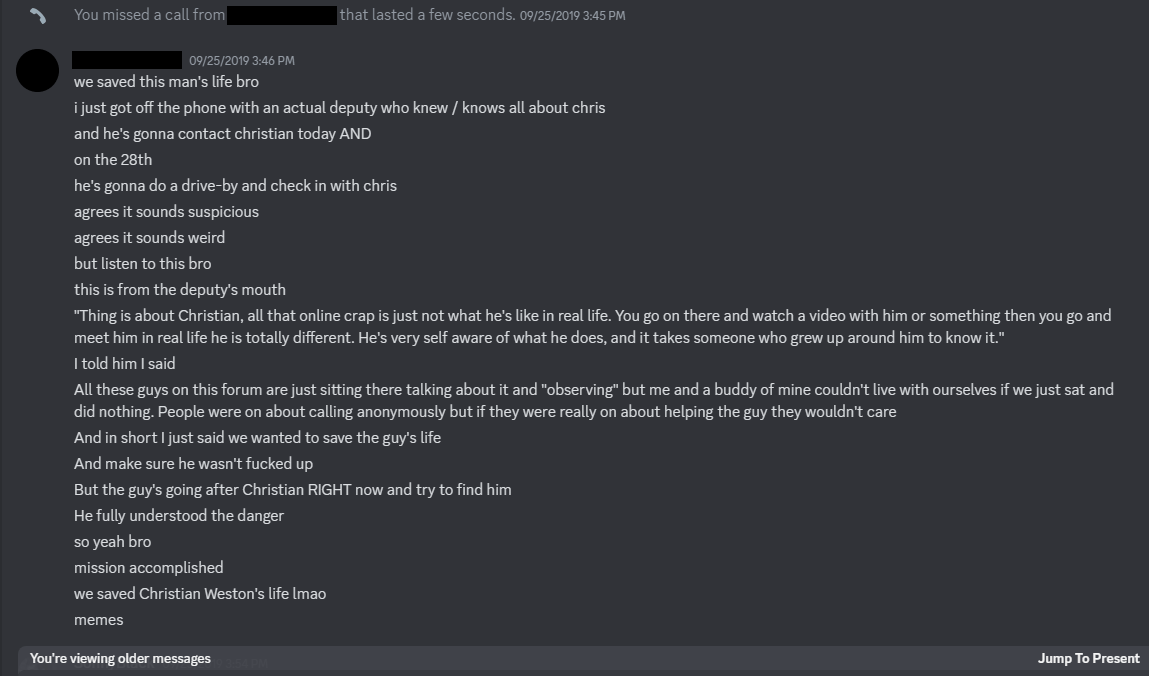Viewport: 1149px width, 676px height.
Task: Click the "You're viewing older messages" banner
Action: 120,658
